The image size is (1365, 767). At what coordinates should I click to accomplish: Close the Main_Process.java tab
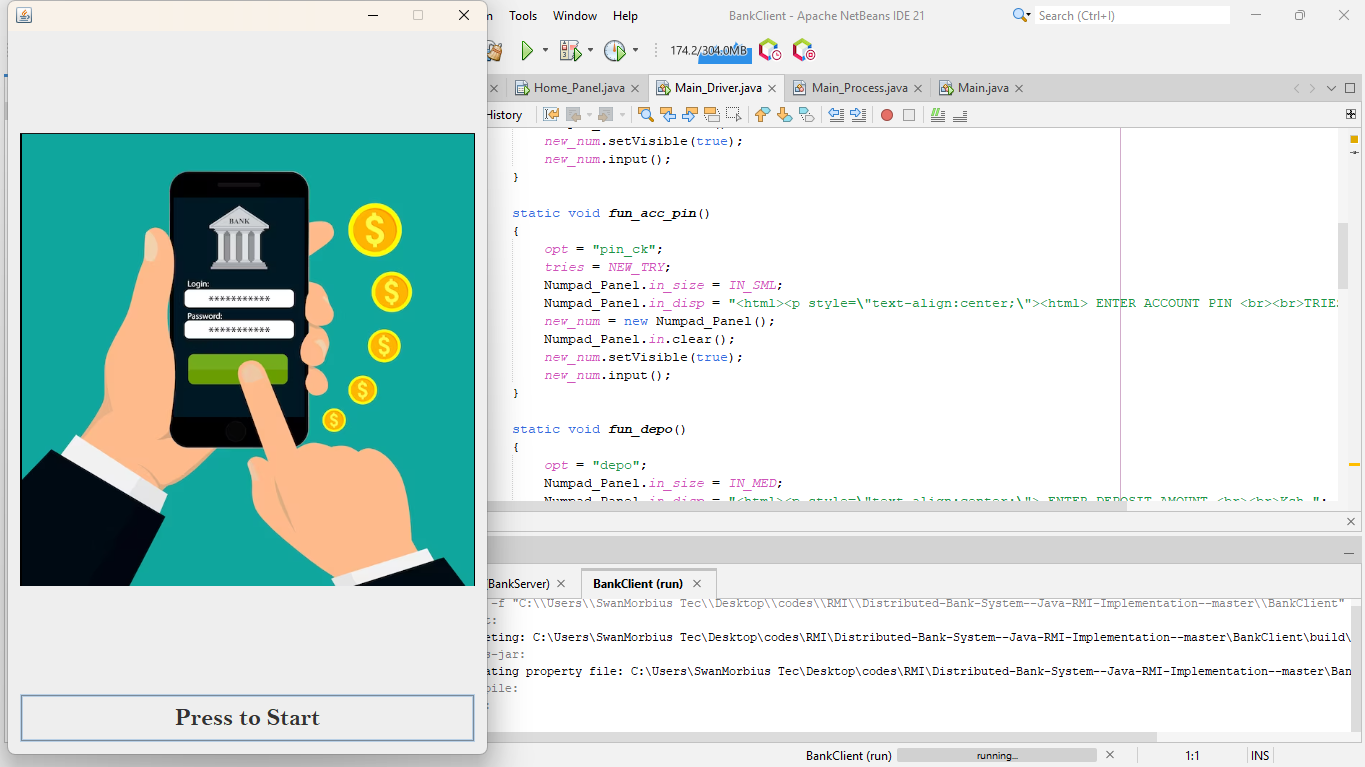[x=918, y=88]
